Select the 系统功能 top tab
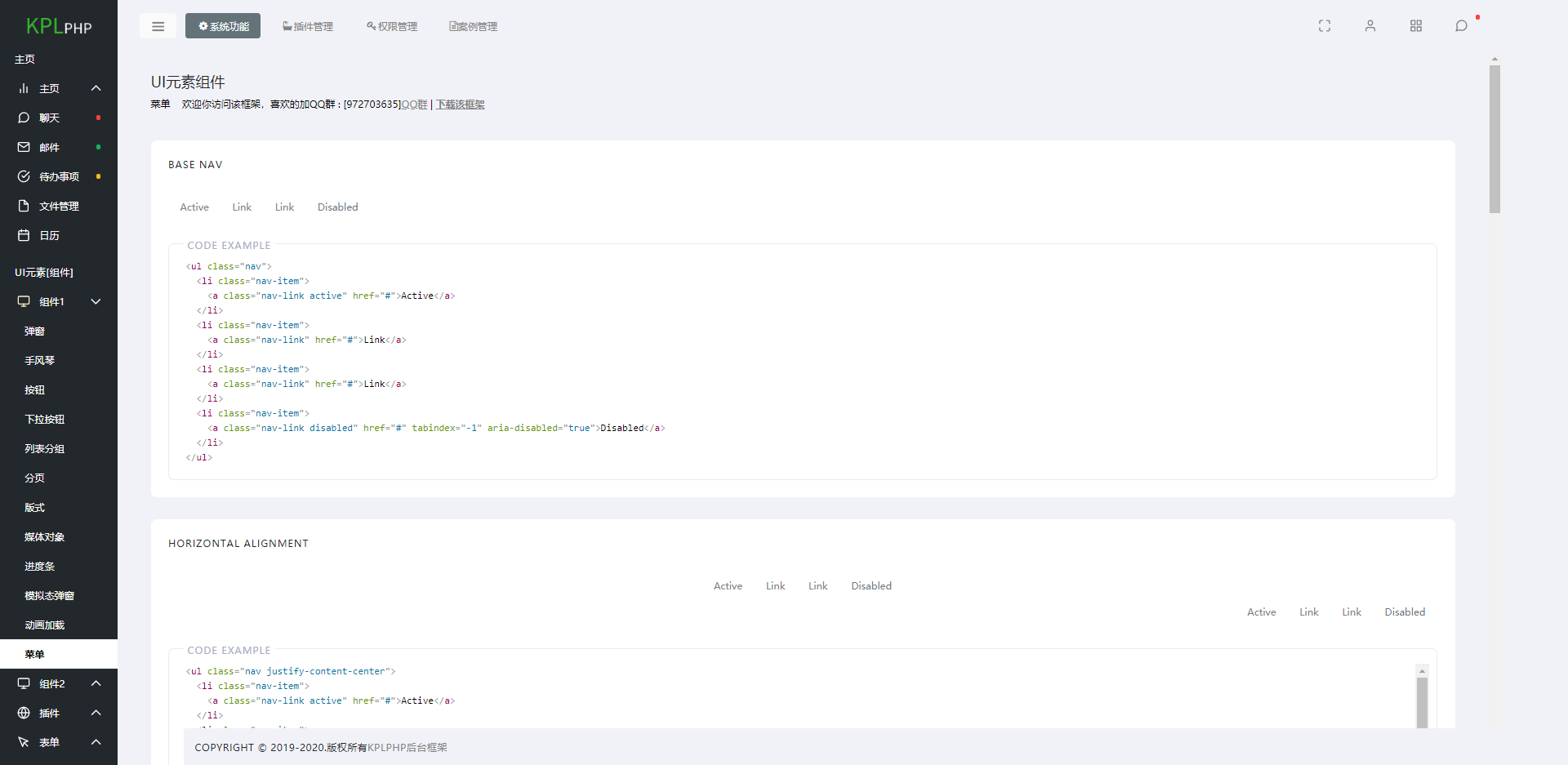The image size is (1568, 765). [223, 26]
